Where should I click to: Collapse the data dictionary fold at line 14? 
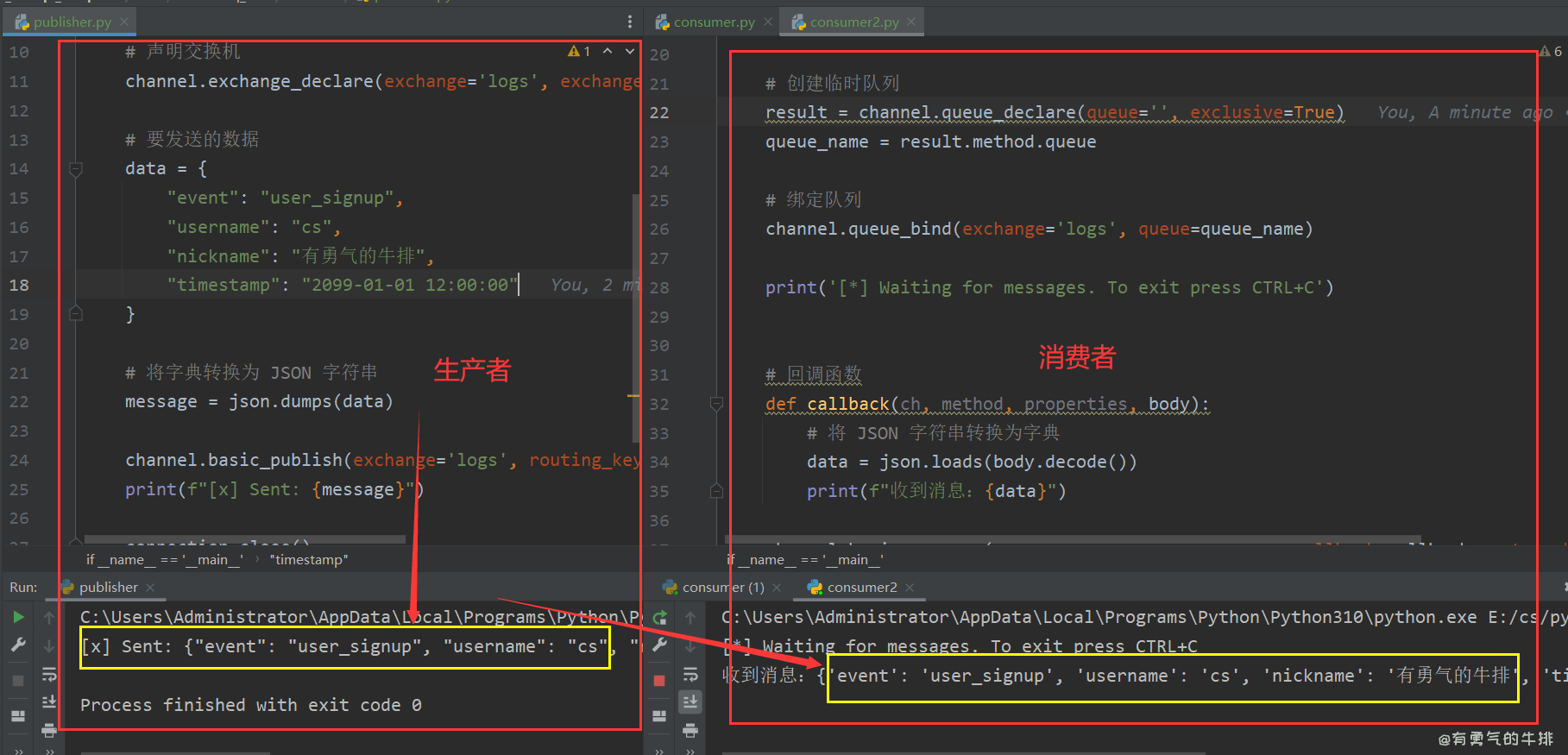pos(76,169)
